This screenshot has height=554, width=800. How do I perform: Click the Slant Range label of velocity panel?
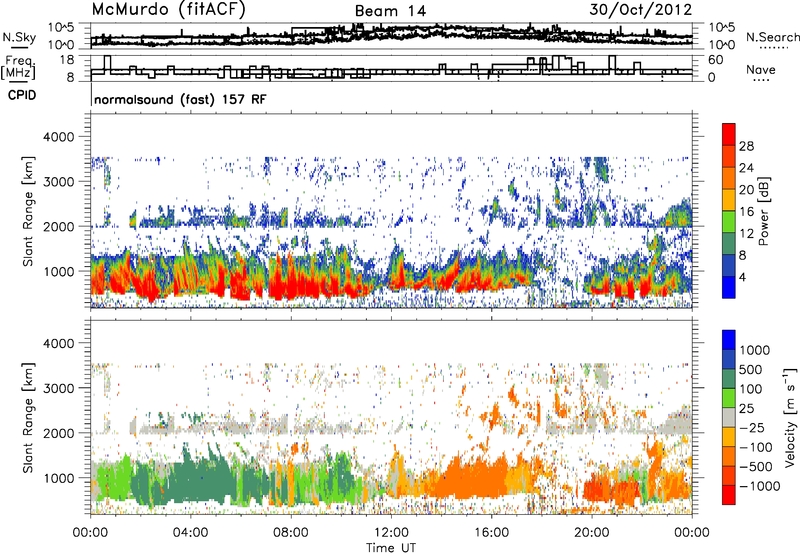29,417
